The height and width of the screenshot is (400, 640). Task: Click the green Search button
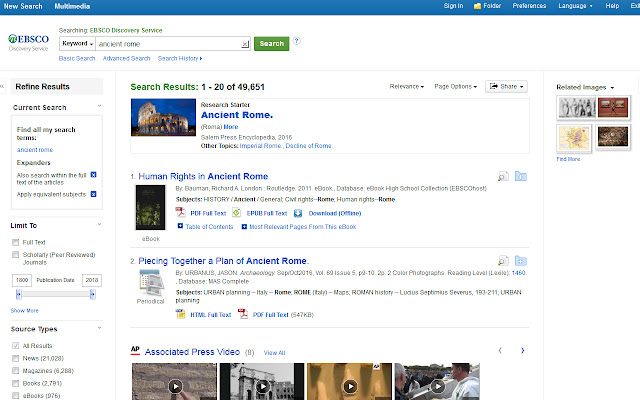271,44
